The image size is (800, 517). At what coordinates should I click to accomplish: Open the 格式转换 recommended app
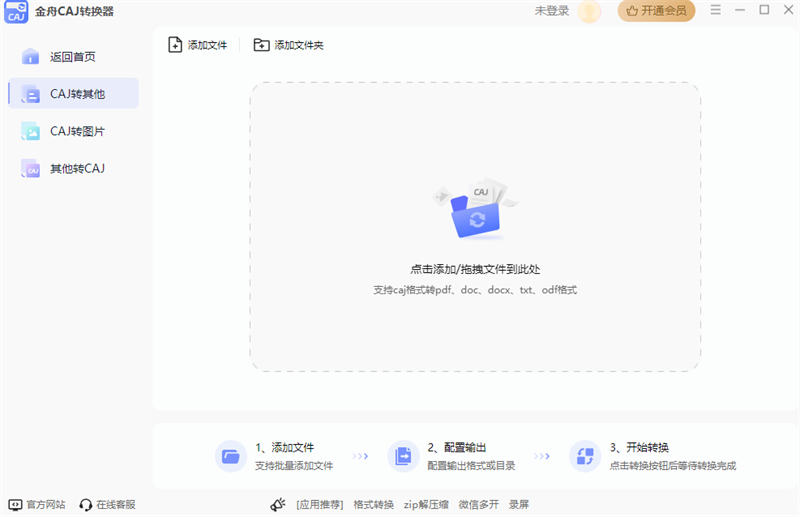pyautogui.click(x=373, y=505)
